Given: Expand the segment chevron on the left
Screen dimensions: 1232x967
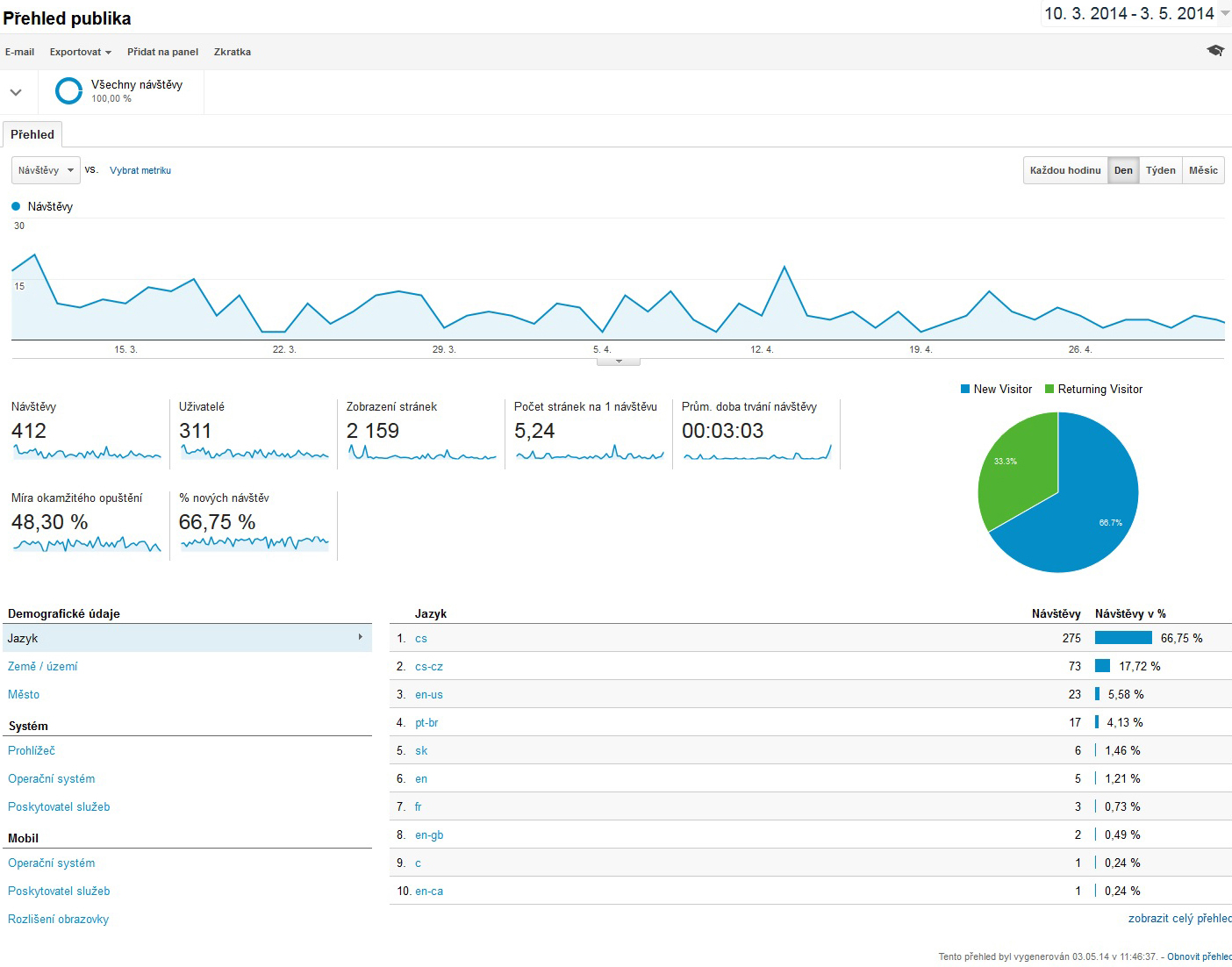Looking at the screenshot, I should (16, 92).
